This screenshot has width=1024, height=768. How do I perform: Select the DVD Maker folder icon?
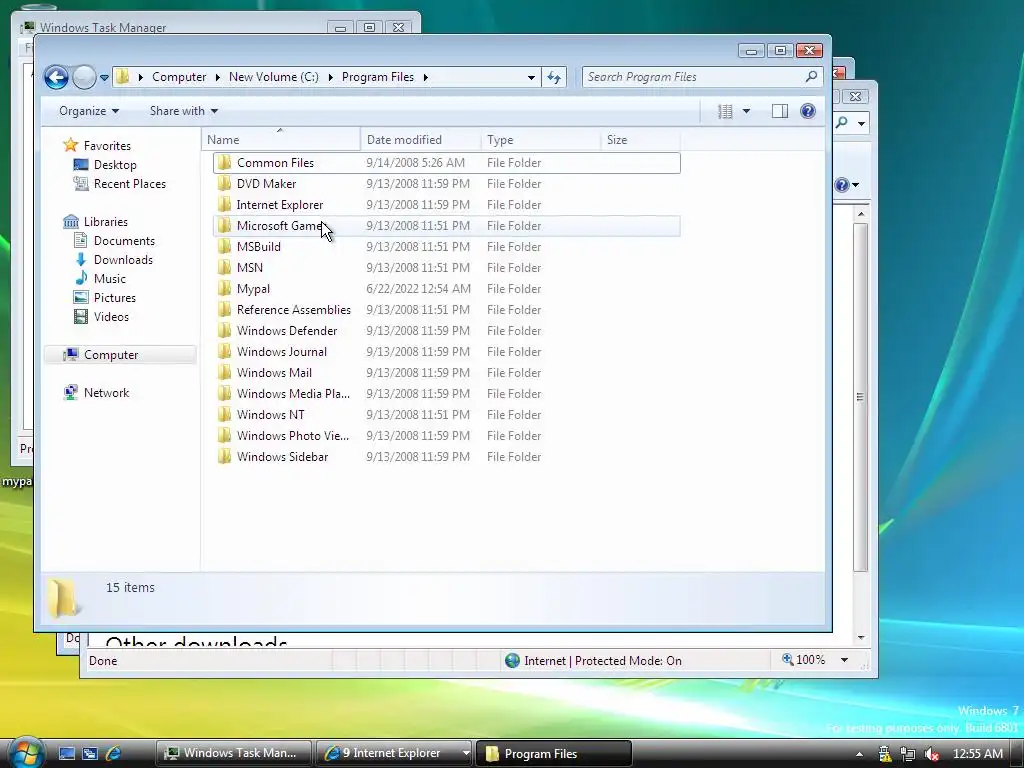click(x=224, y=184)
